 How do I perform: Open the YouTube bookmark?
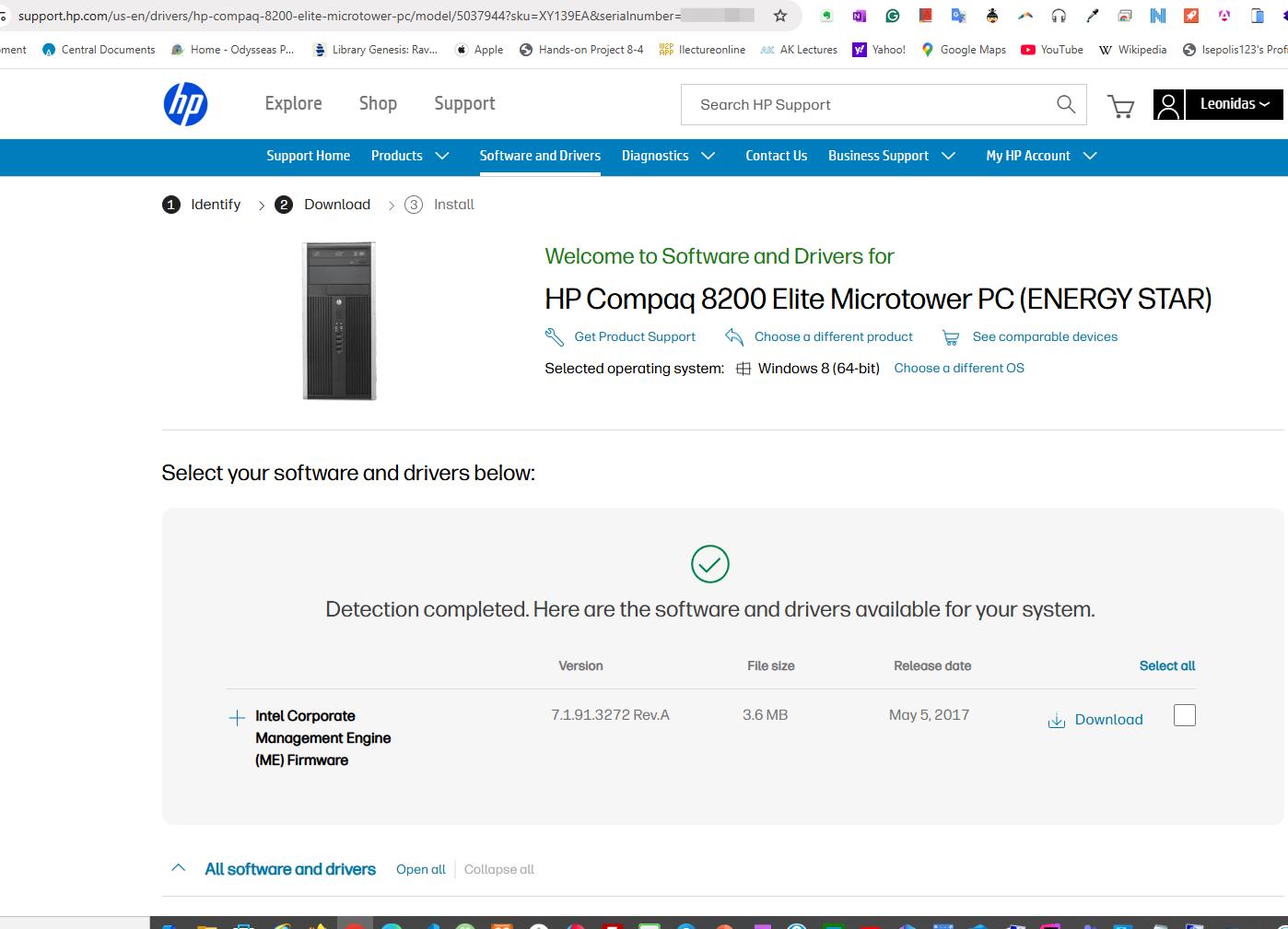tap(1052, 50)
